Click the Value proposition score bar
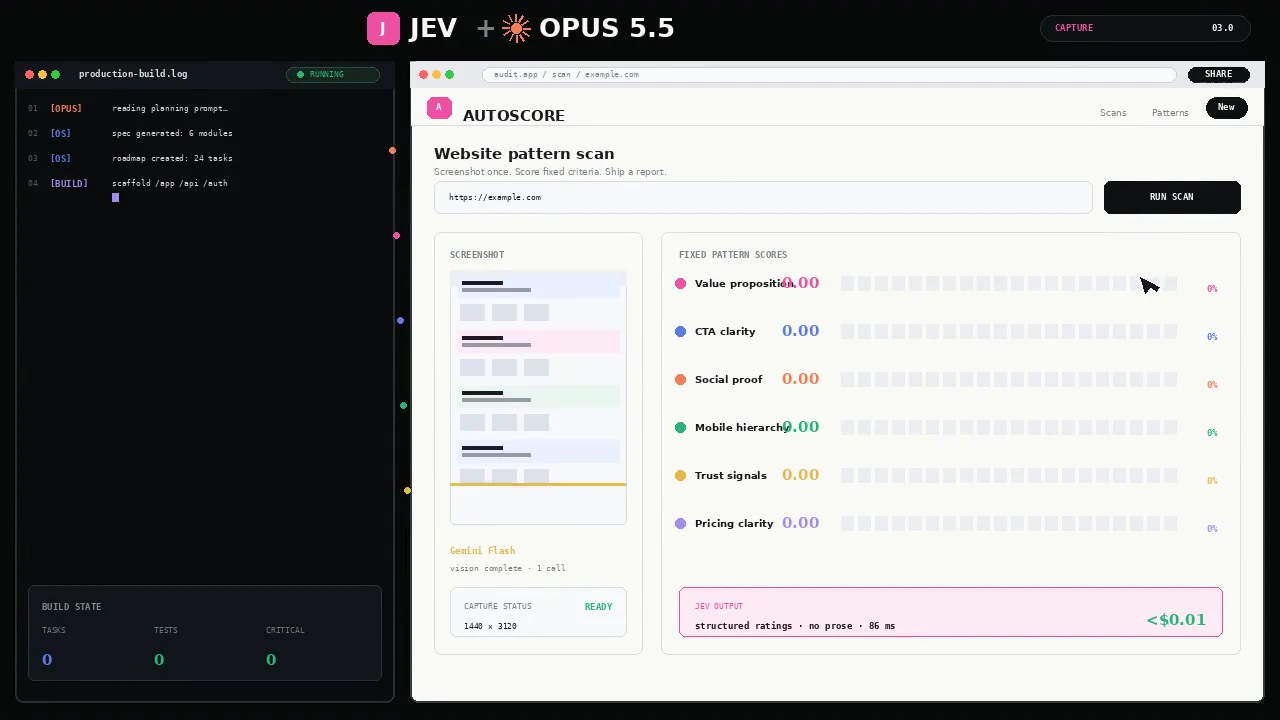Screen dimensions: 1280x720 tap(1009, 284)
